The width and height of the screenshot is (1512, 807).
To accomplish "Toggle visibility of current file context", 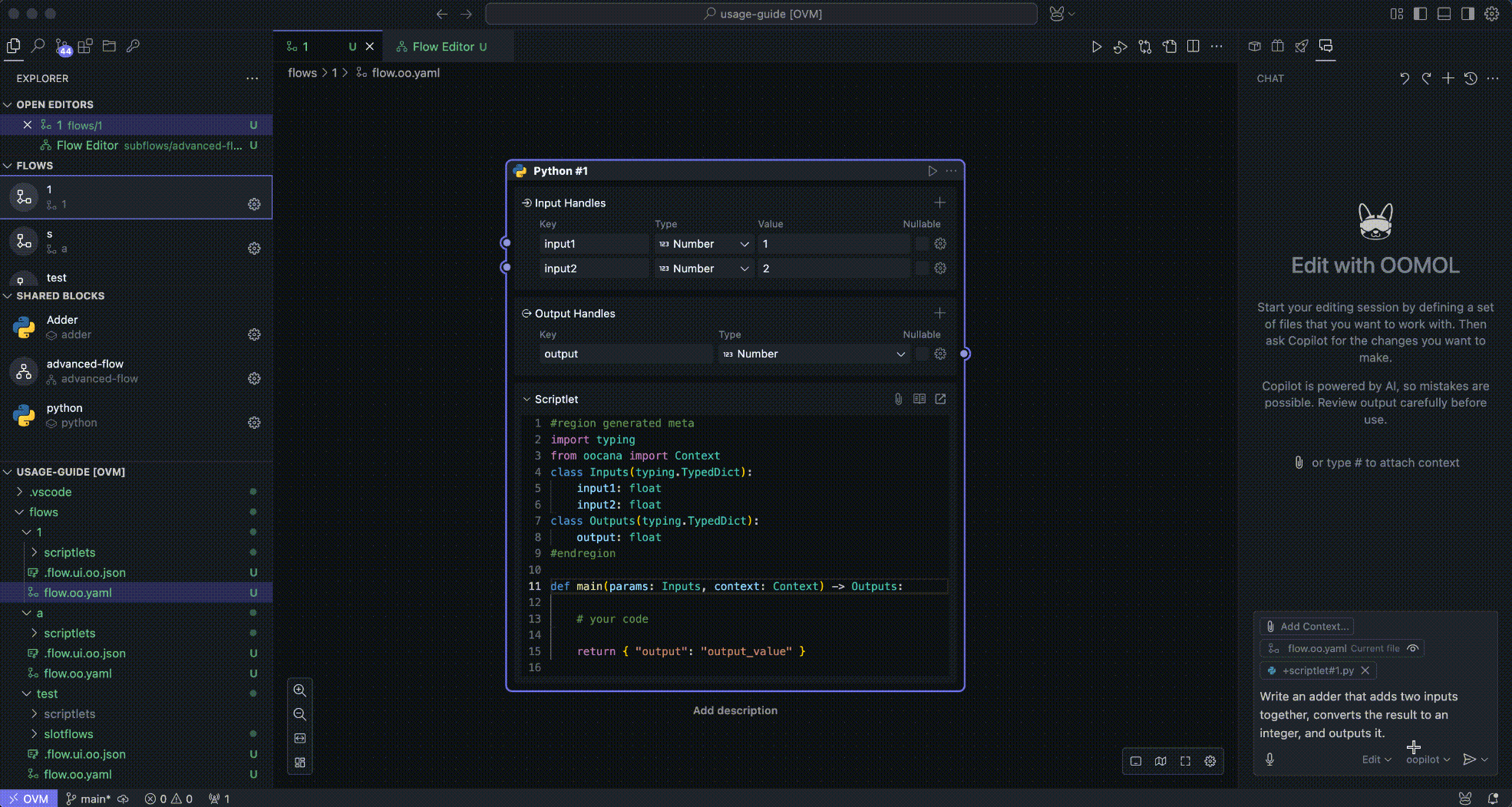I will click(1412, 648).
